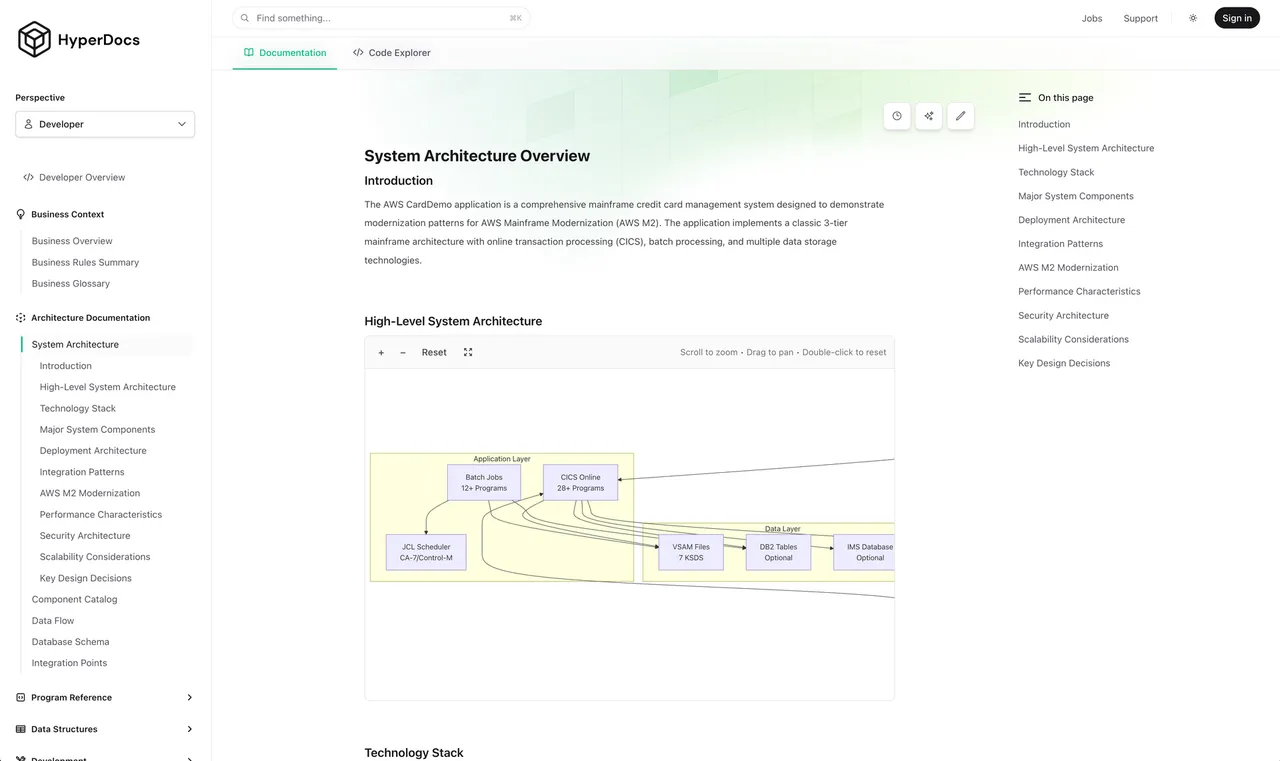Go to Major System Components in sidebar
The width and height of the screenshot is (1280, 761).
(x=98, y=430)
